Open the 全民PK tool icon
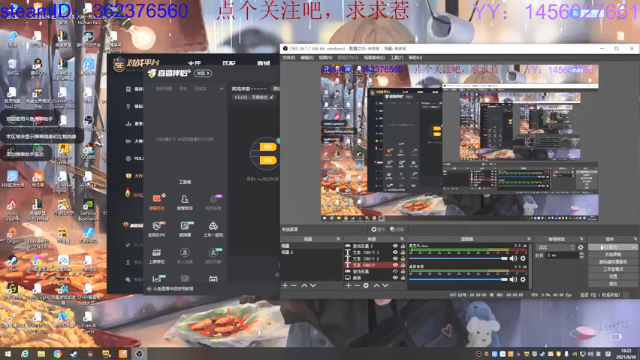This screenshot has width=640, height=360. (157, 229)
